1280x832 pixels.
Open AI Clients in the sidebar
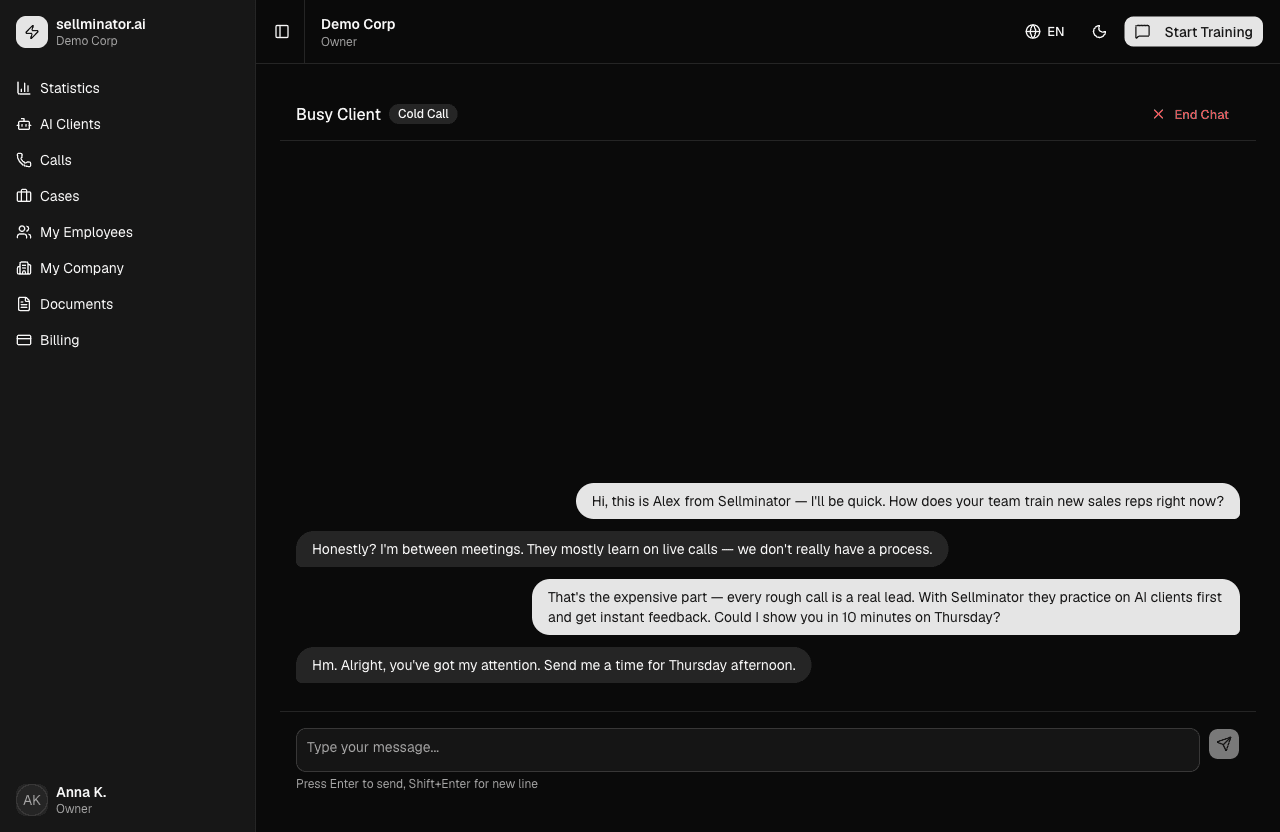pyautogui.click(x=128, y=124)
